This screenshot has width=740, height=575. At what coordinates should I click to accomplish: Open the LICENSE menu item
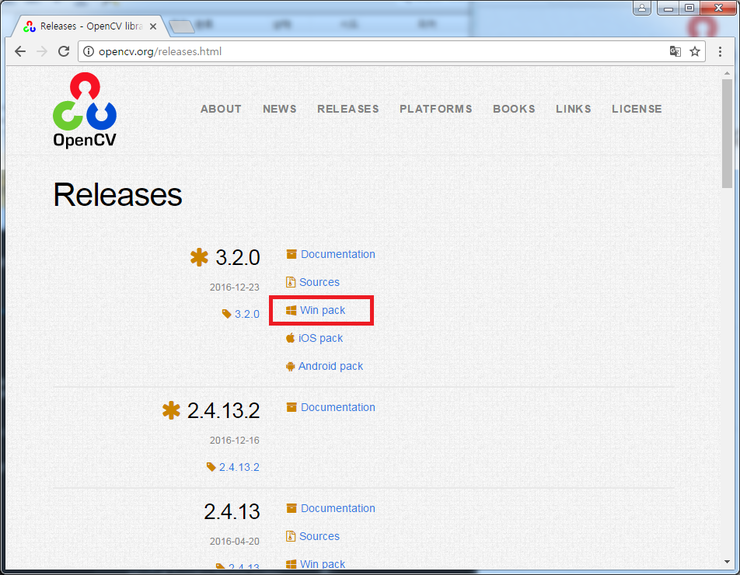637,109
